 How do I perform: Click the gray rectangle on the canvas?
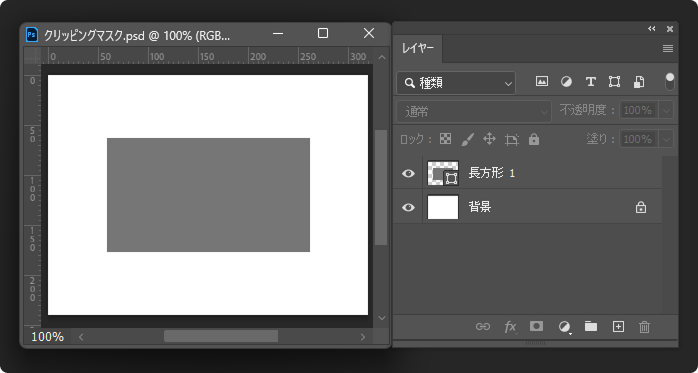click(208, 195)
